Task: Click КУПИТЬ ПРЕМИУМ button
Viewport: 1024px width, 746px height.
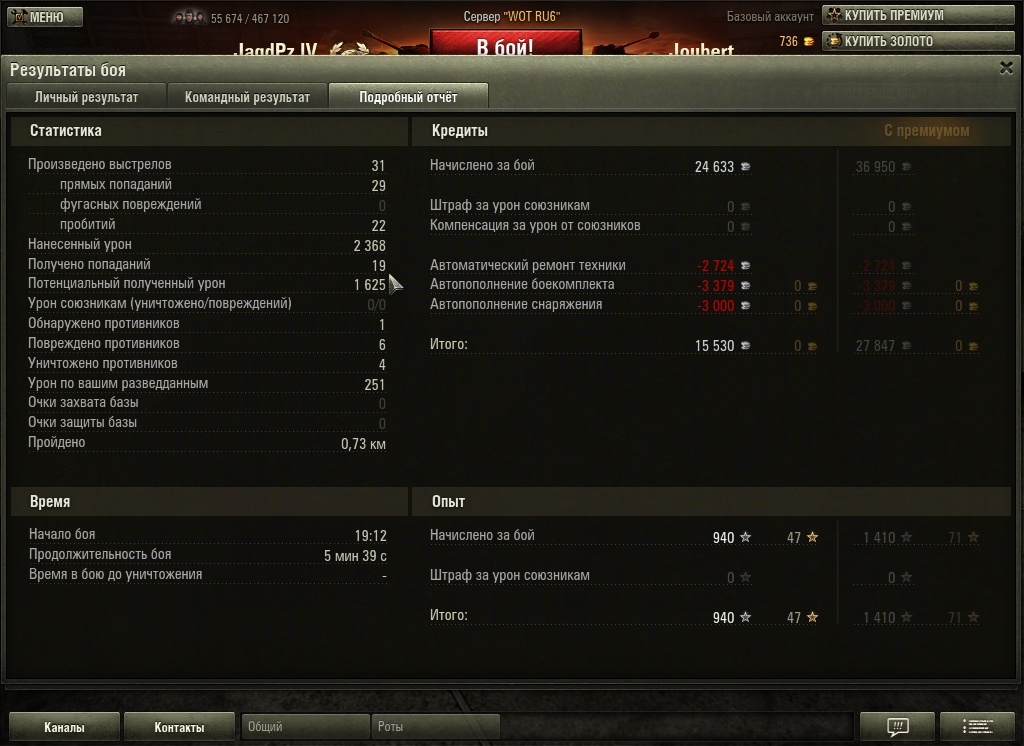Action: (x=918, y=15)
